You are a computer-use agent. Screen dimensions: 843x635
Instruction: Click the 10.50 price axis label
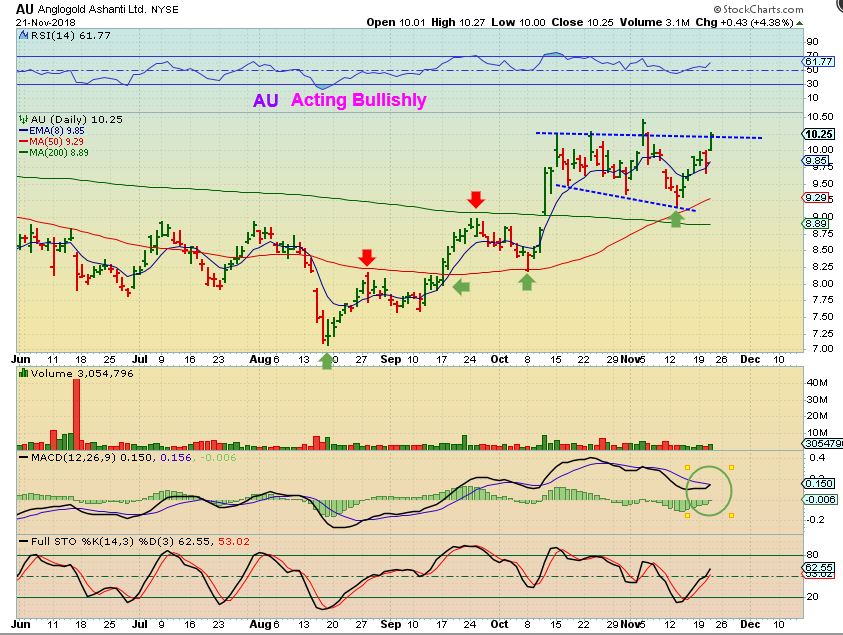820,117
